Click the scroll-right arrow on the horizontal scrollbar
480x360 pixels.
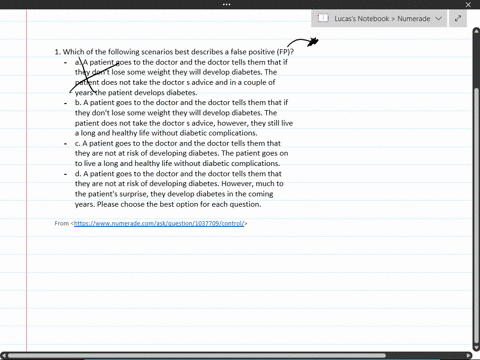pyautogui.click(x=469, y=355)
